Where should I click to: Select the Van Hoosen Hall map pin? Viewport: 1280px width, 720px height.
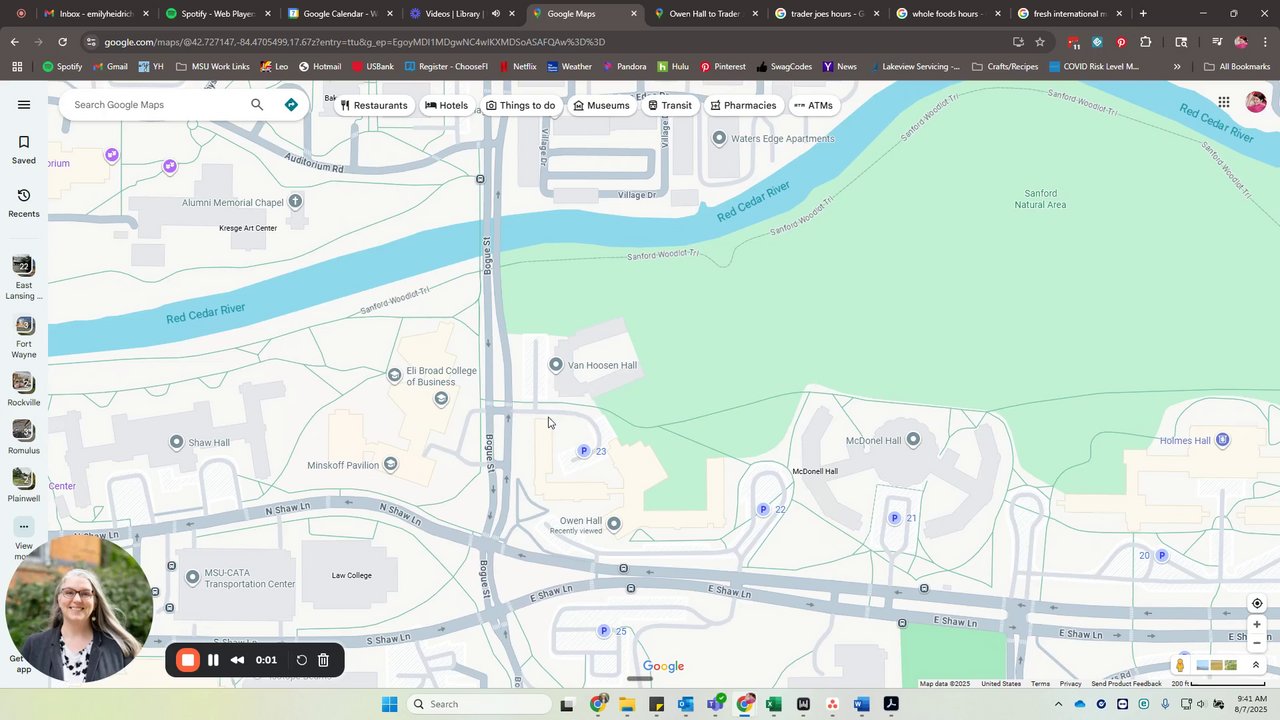click(556, 365)
